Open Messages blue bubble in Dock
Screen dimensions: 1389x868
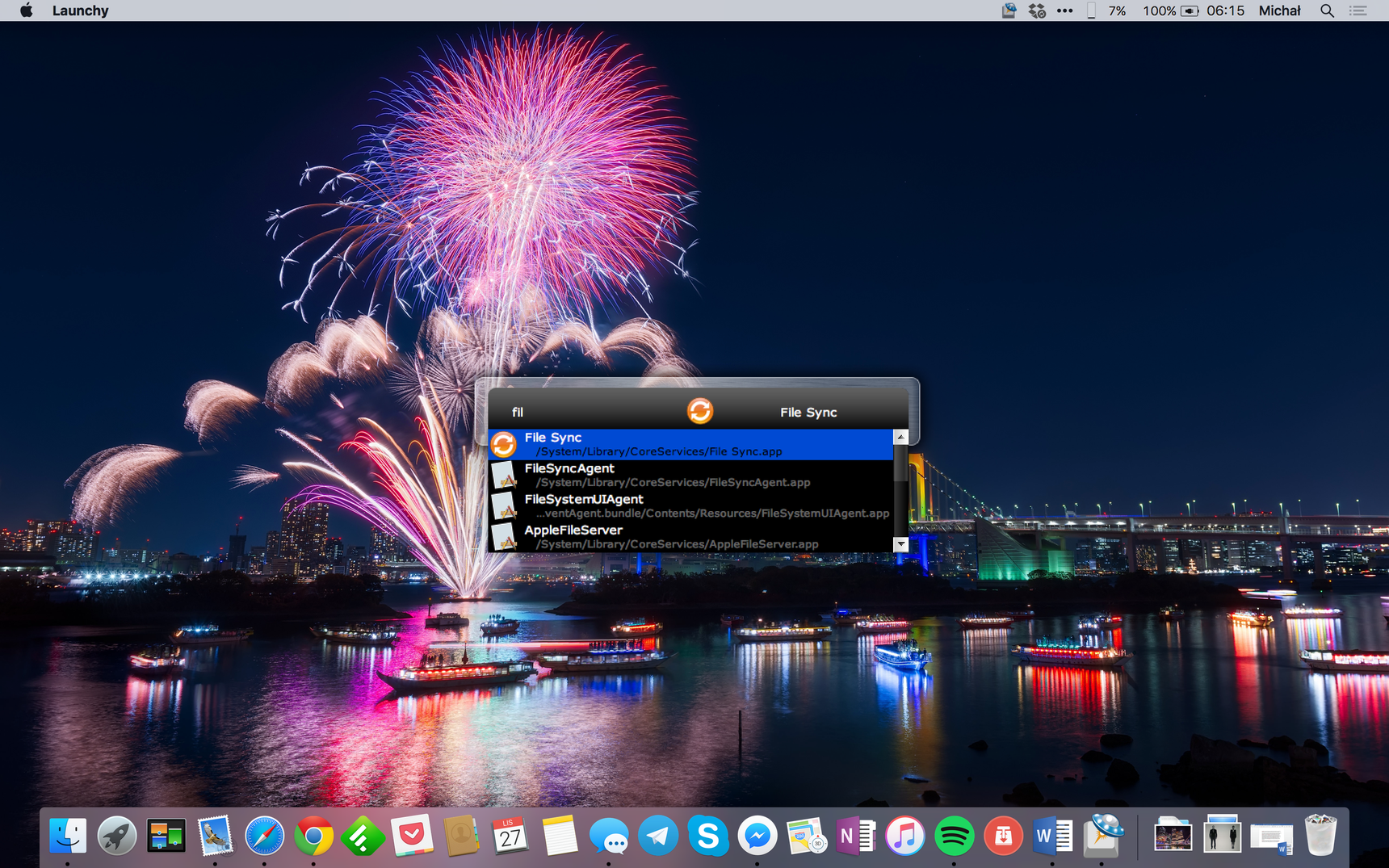[x=609, y=836]
